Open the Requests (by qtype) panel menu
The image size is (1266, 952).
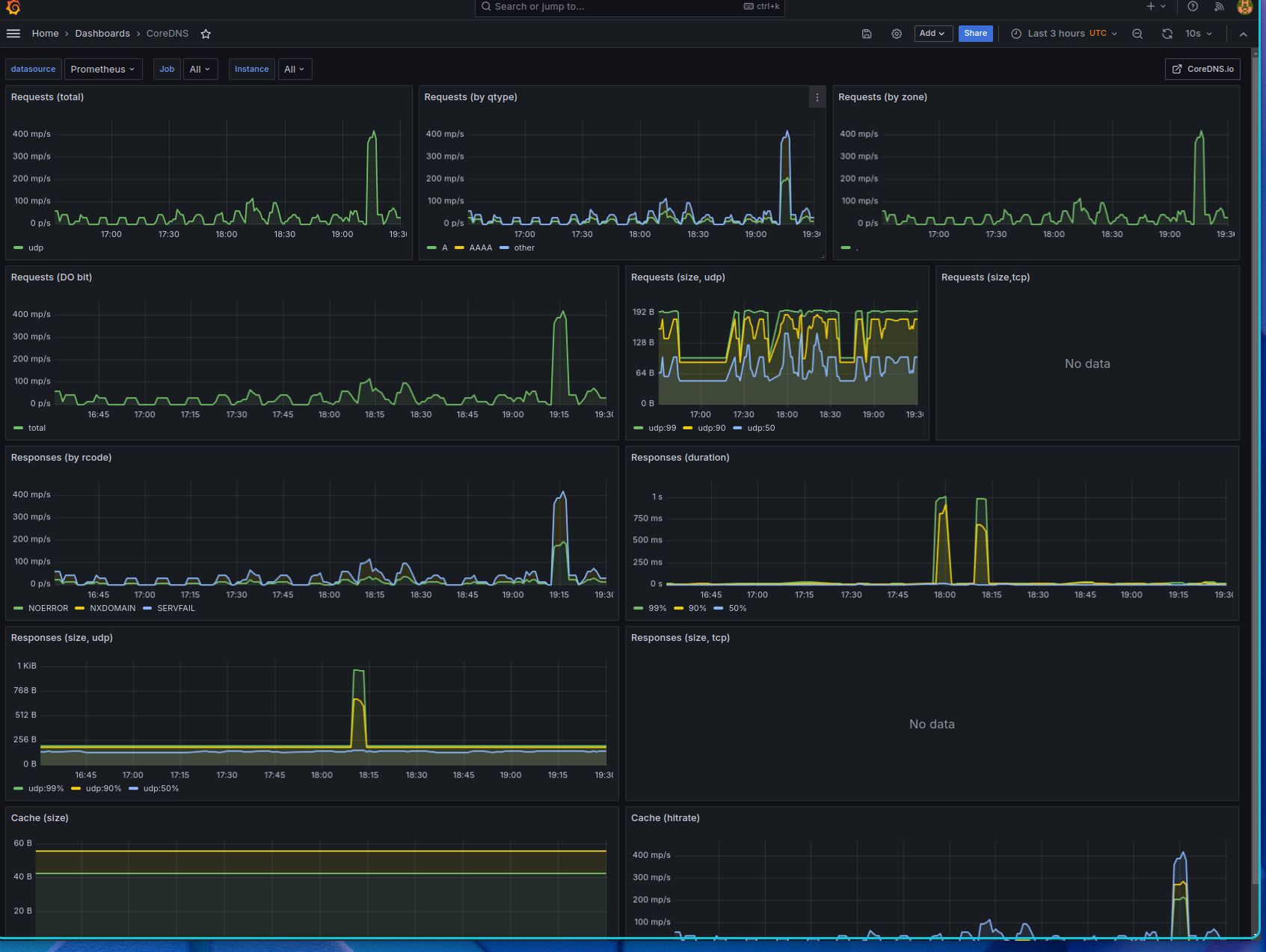pyautogui.click(x=817, y=97)
